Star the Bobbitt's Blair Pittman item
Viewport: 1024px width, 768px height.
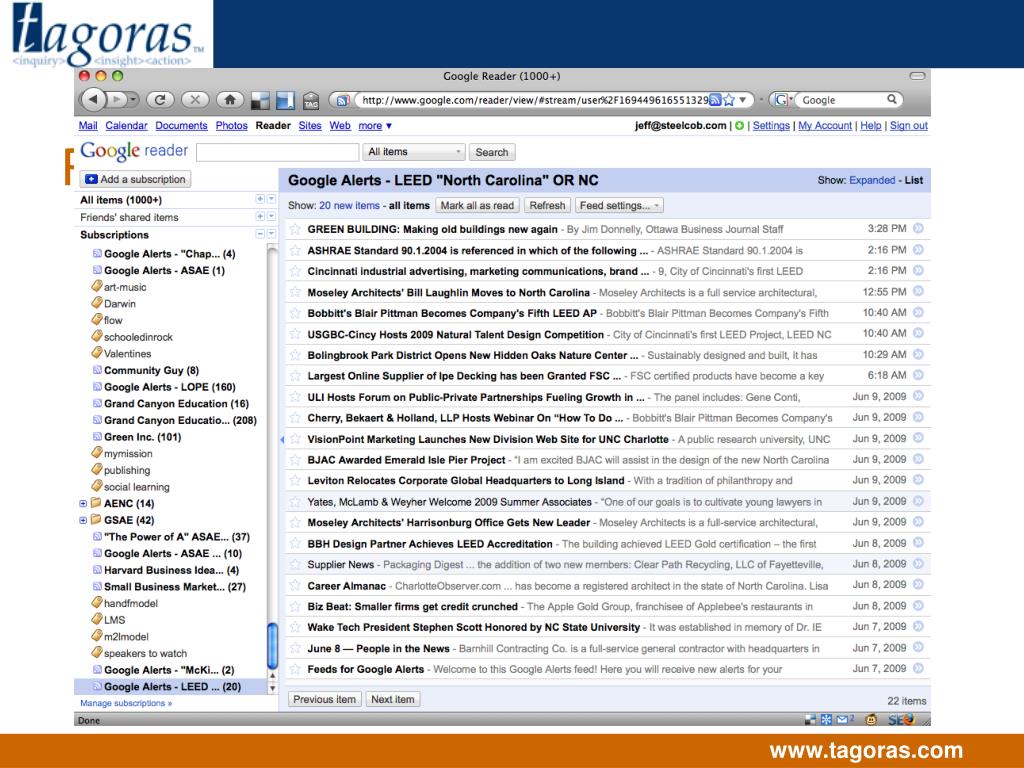[x=295, y=313]
